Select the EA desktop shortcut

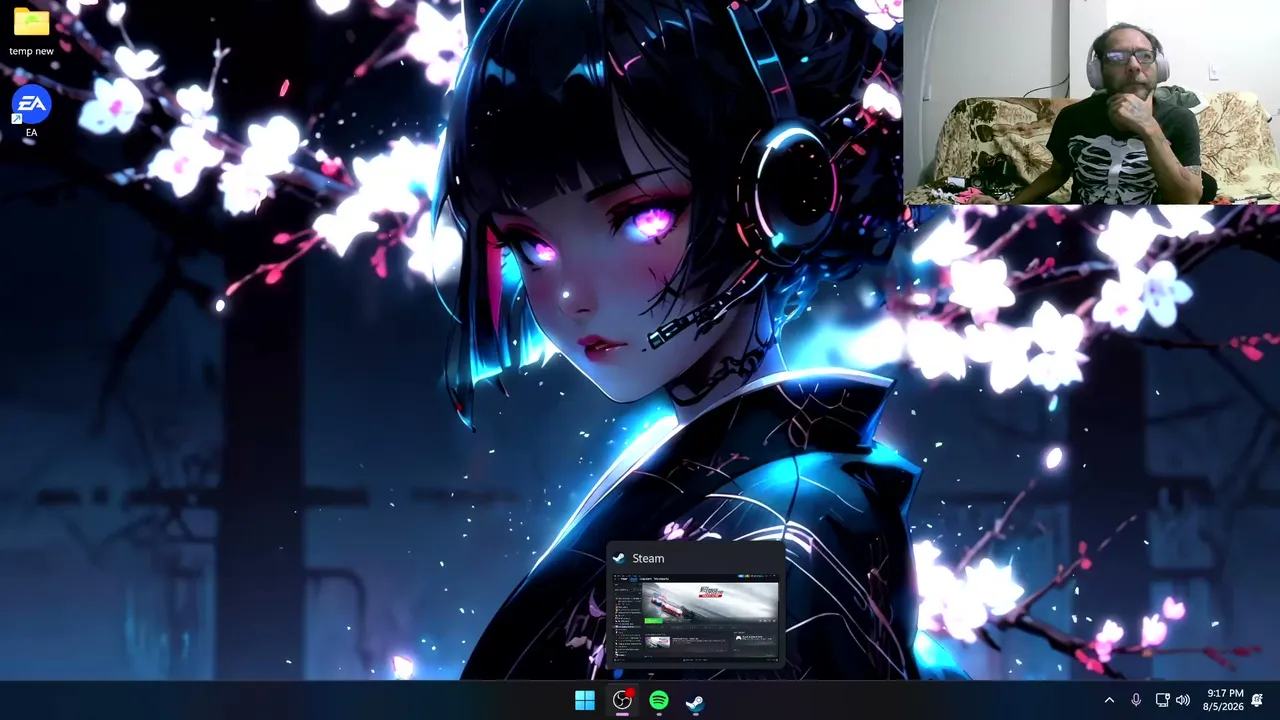point(31,113)
